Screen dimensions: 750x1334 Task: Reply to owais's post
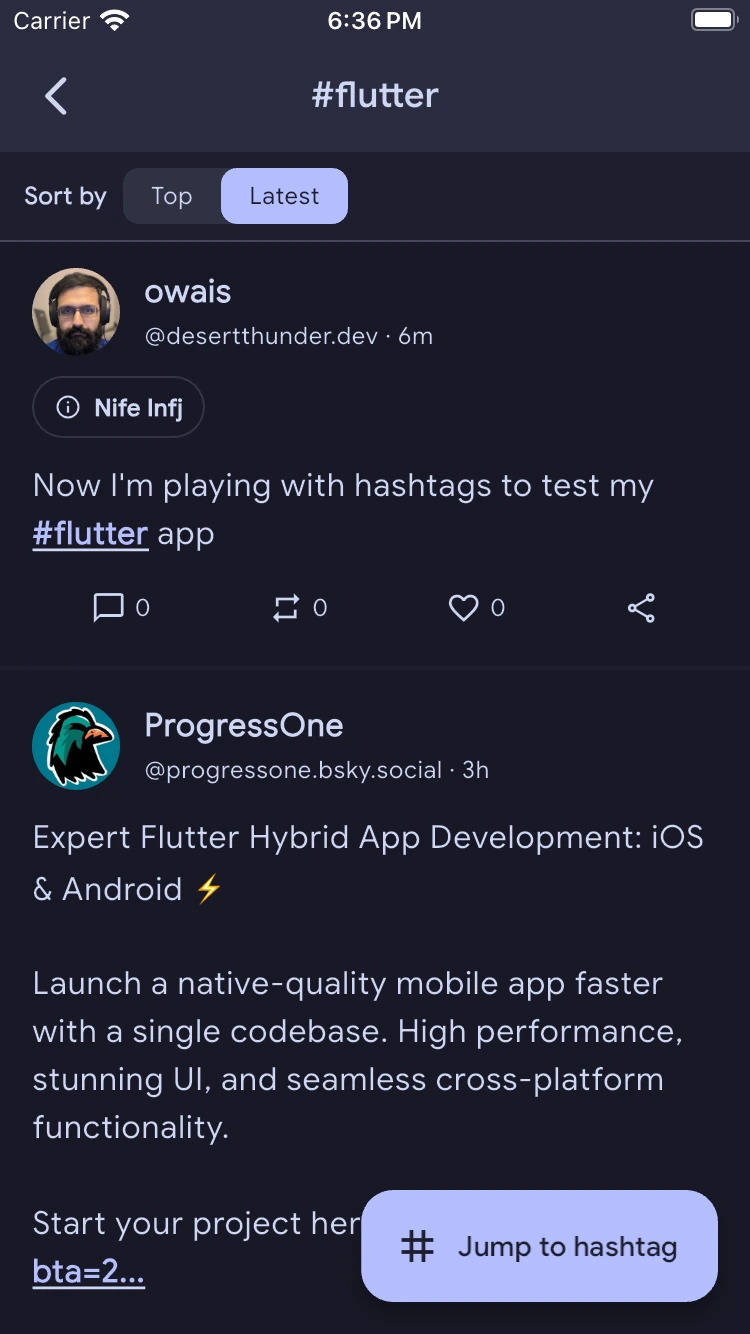point(108,607)
